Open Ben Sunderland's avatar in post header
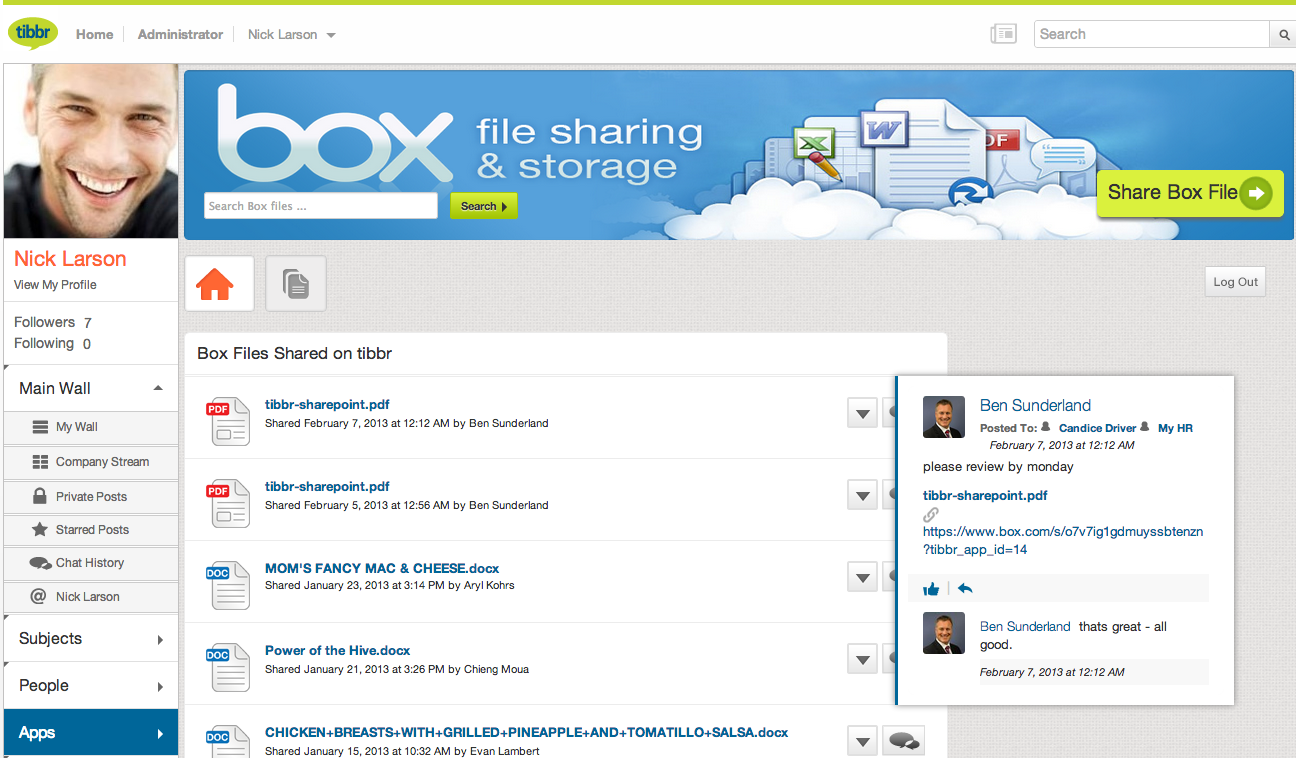This screenshot has height=758, width=1296. (x=943, y=417)
